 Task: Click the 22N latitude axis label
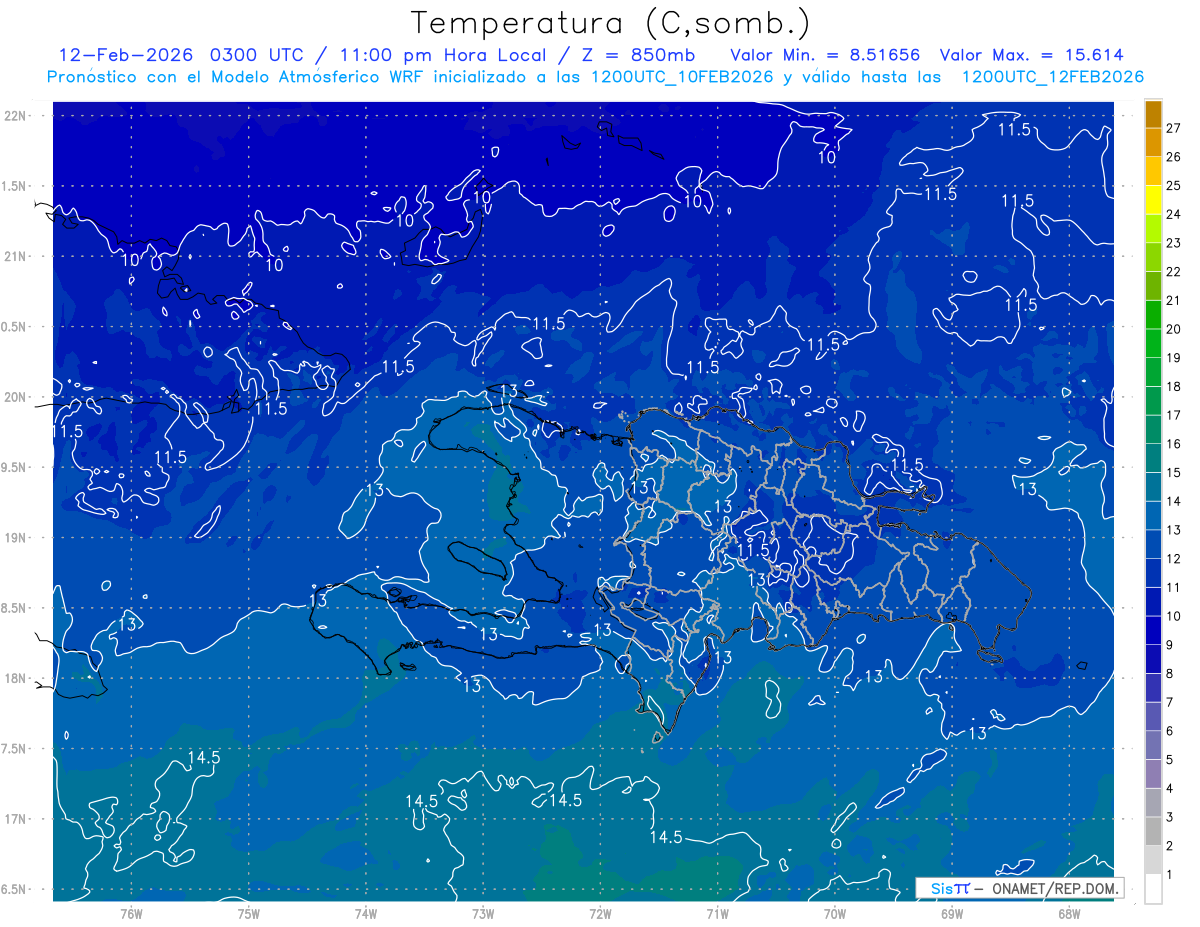(15, 116)
